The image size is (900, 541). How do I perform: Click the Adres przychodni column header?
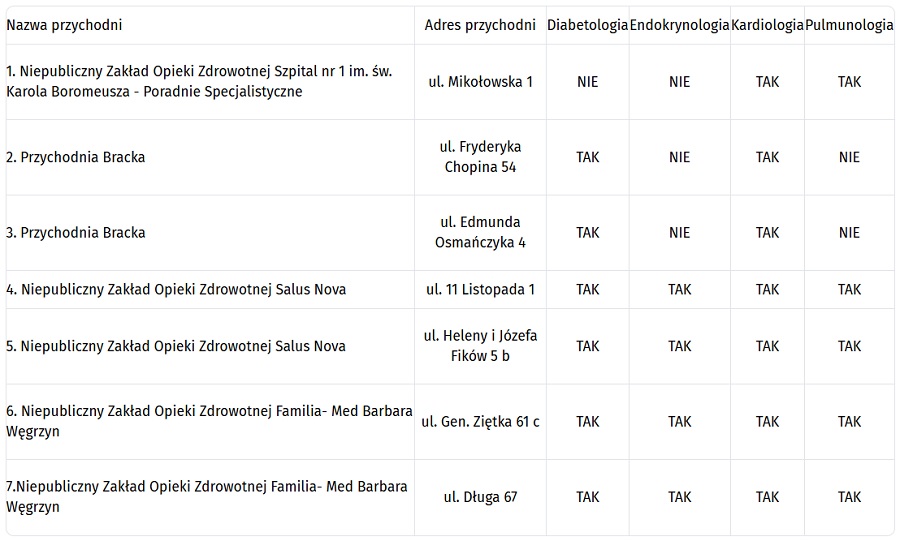[480, 25]
